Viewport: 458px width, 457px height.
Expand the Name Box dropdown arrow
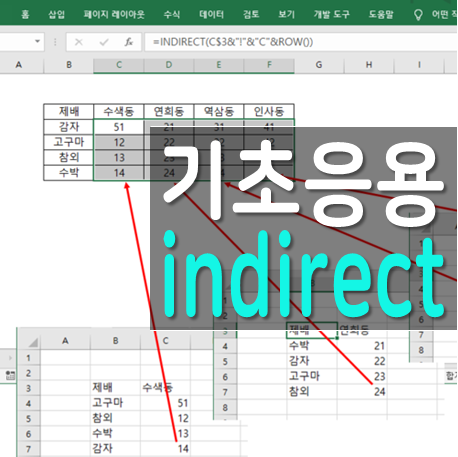37,42
